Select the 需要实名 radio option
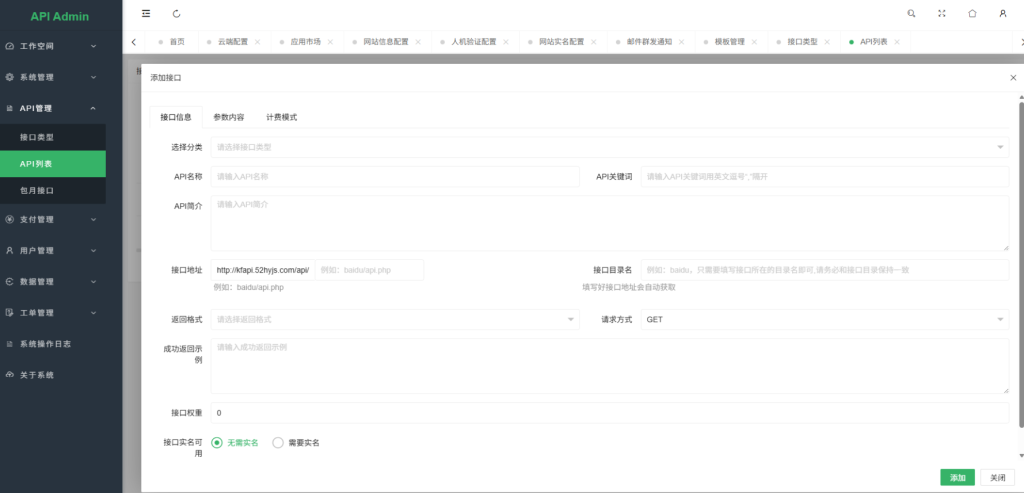Viewport: 1024px width, 493px height. pos(296,443)
